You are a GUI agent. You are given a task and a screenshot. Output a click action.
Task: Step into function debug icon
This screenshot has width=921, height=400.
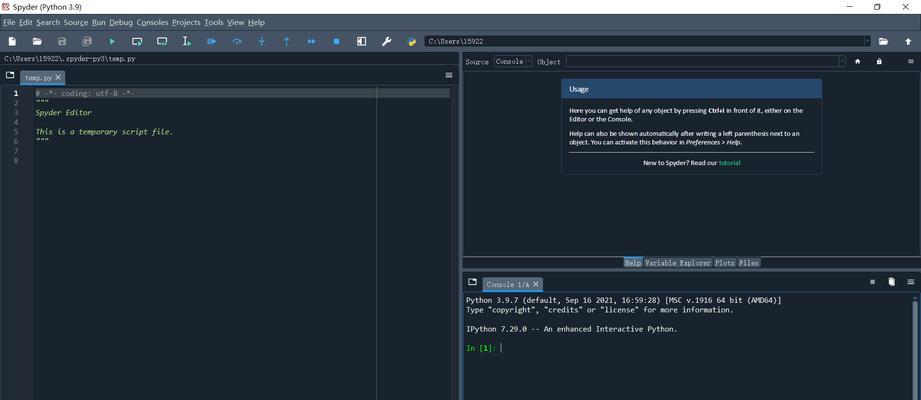[x=262, y=42]
